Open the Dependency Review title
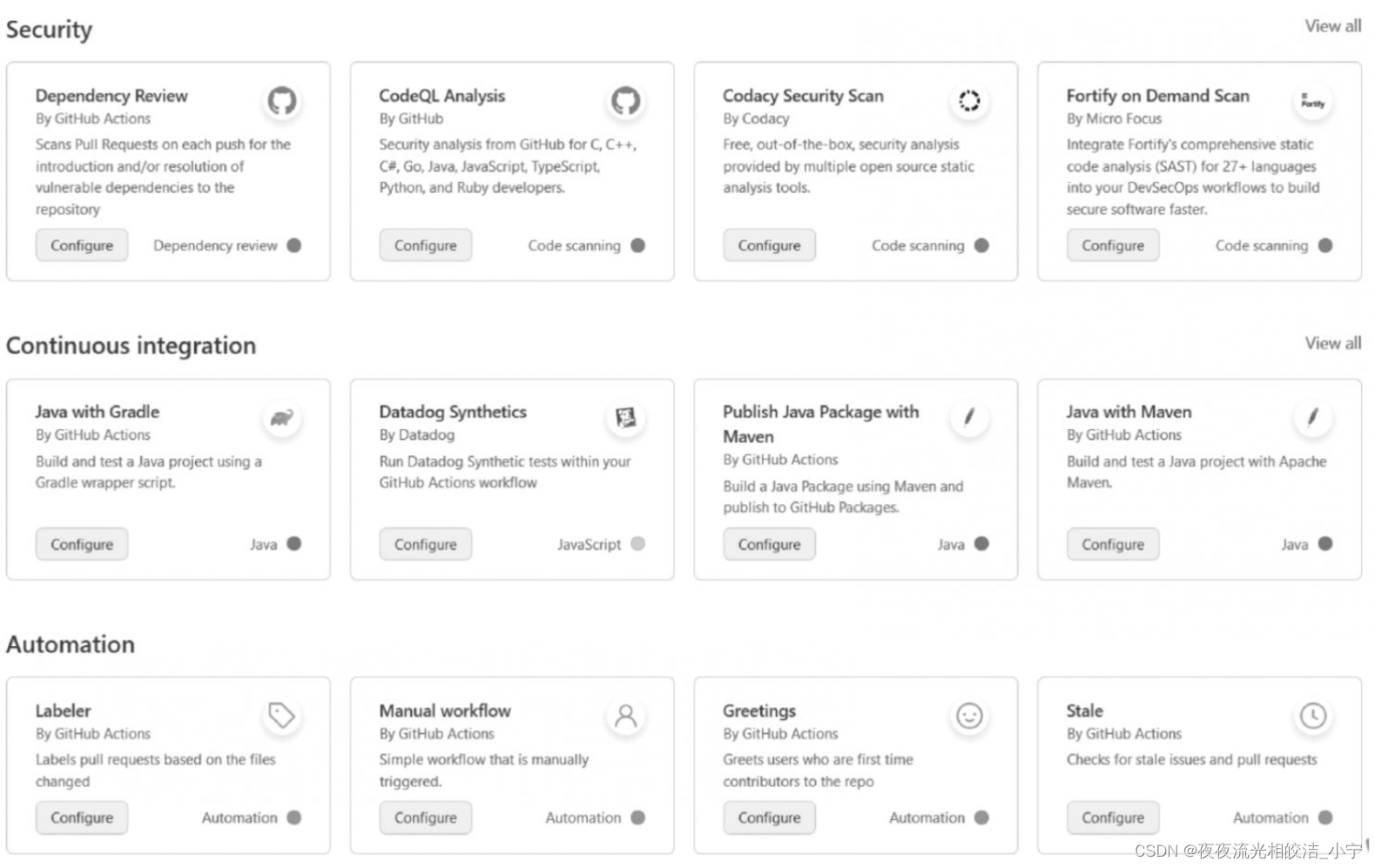 pyautogui.click(x=111, y=96)
